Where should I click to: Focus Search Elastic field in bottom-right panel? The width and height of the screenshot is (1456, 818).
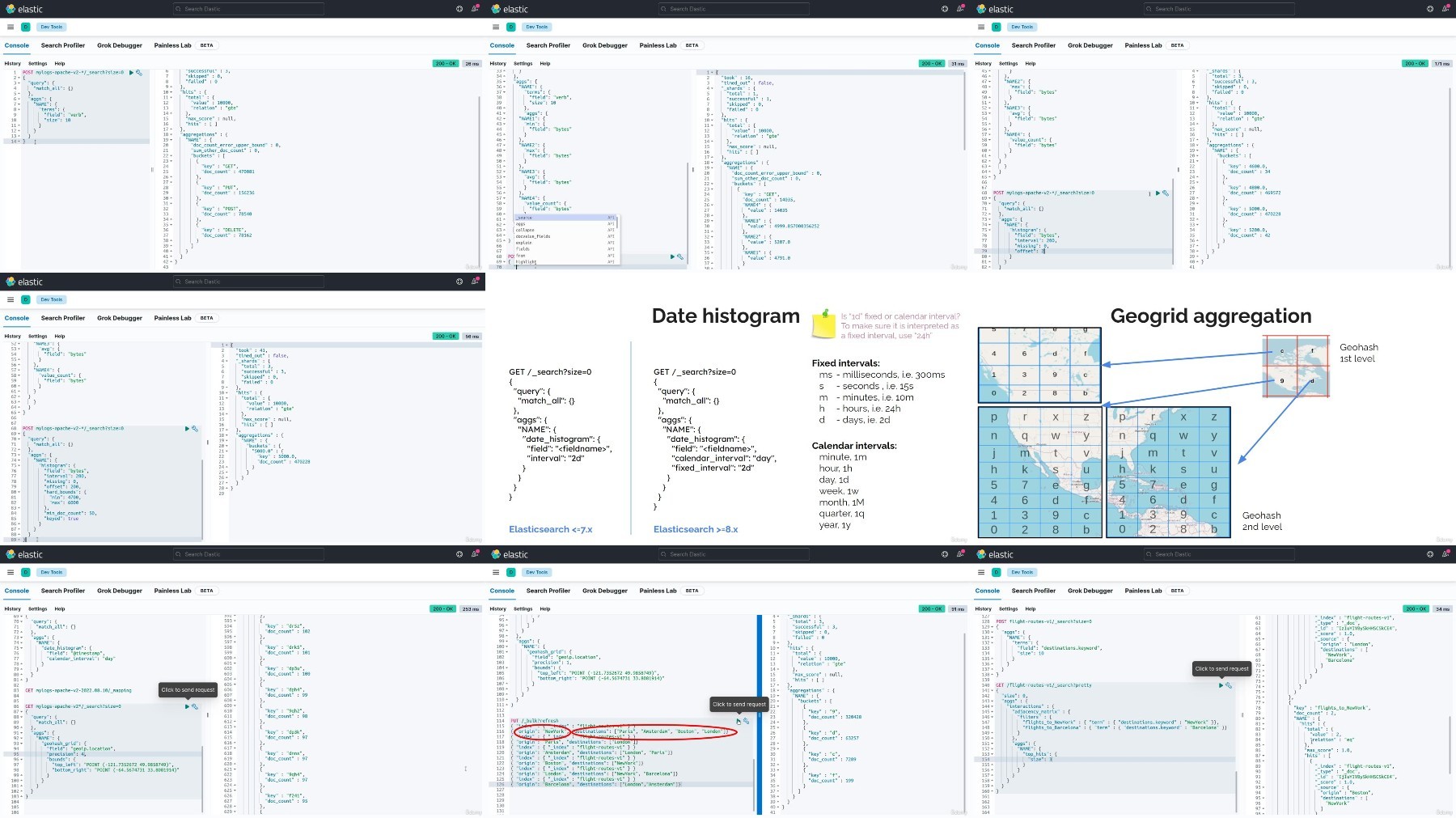[x=1219, y=554]
